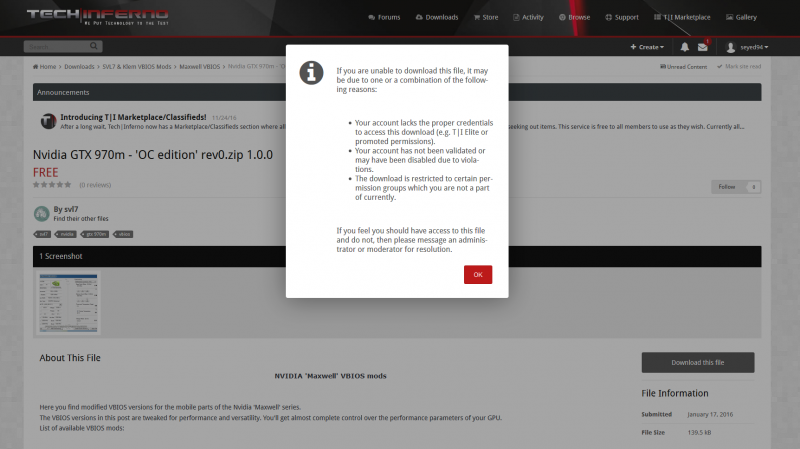
Task: Click the user avatar icon in header
Action: click(731, 47)
